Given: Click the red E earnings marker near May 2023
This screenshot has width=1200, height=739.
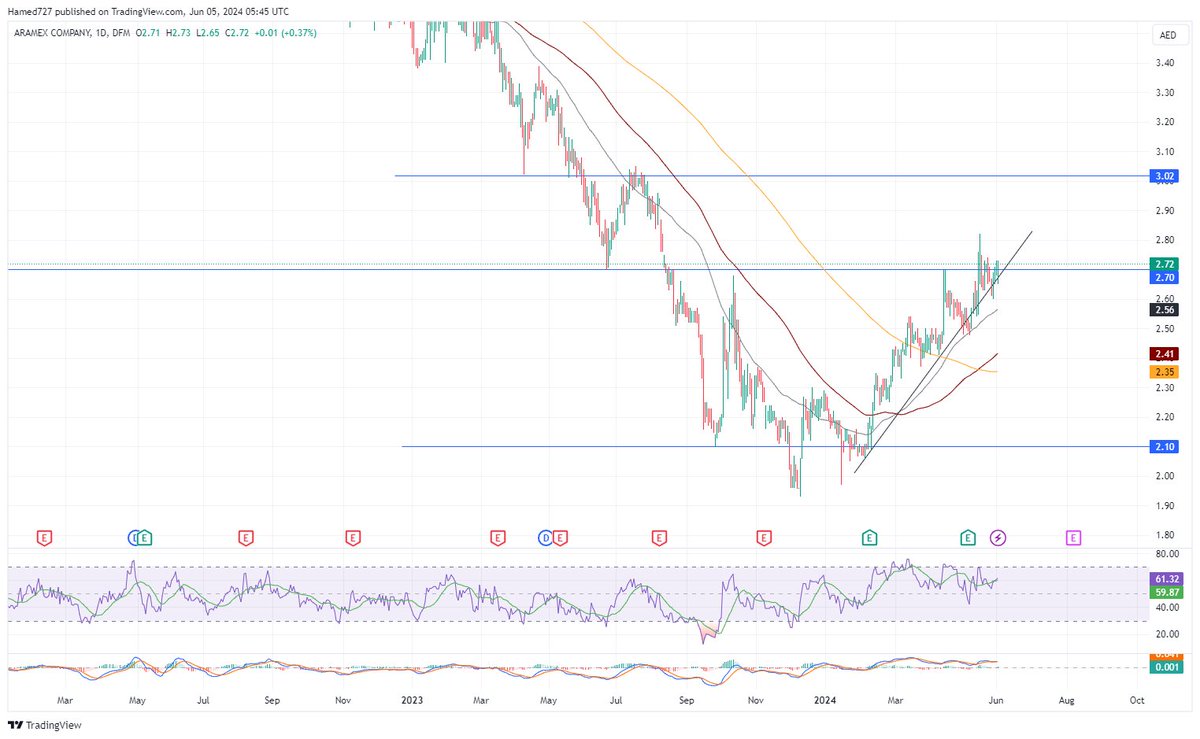Looking at the screenshot, I should (x=560, y=538).
